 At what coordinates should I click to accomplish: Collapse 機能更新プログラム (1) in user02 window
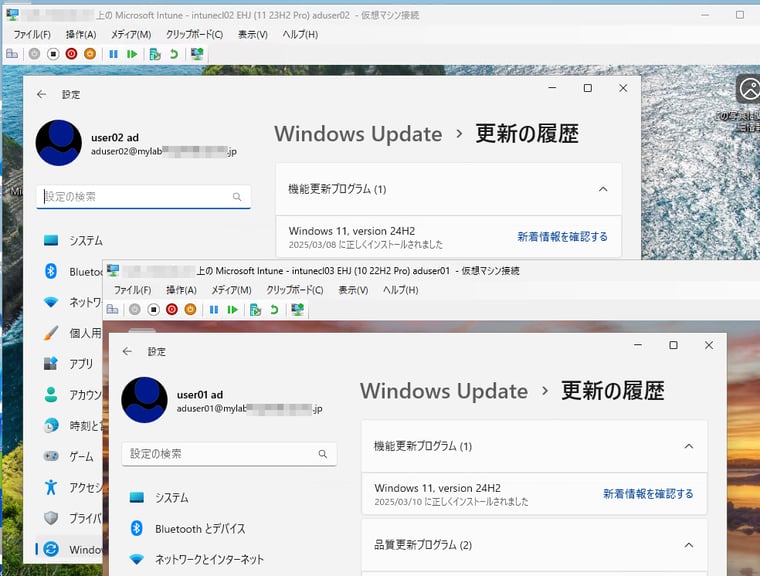tap(603, 189)
